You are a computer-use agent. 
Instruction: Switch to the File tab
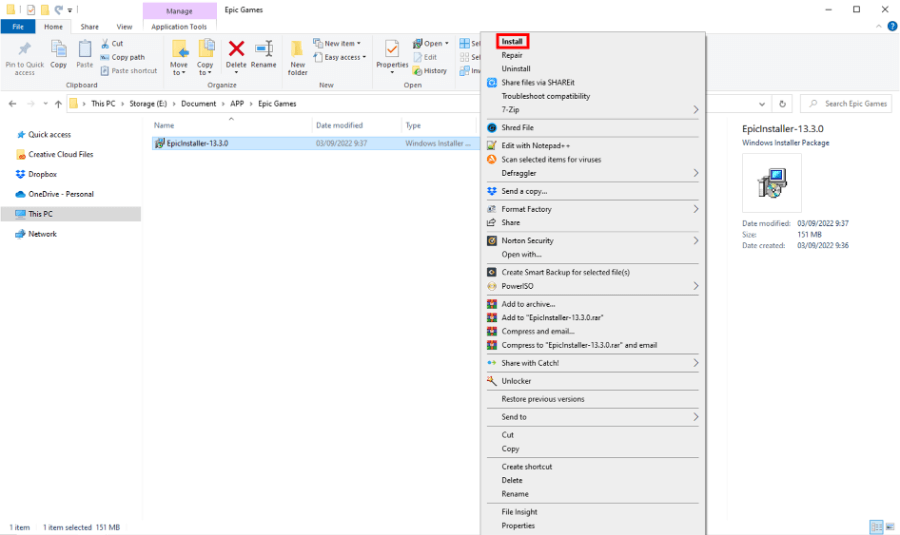pyautogui.click(x=18, y=26)
